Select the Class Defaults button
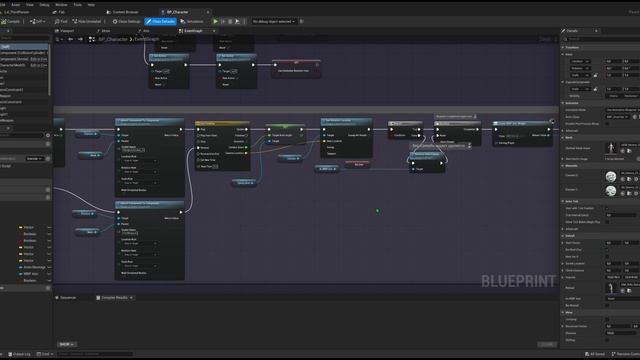640x360 pixels. tap(160, 21)
